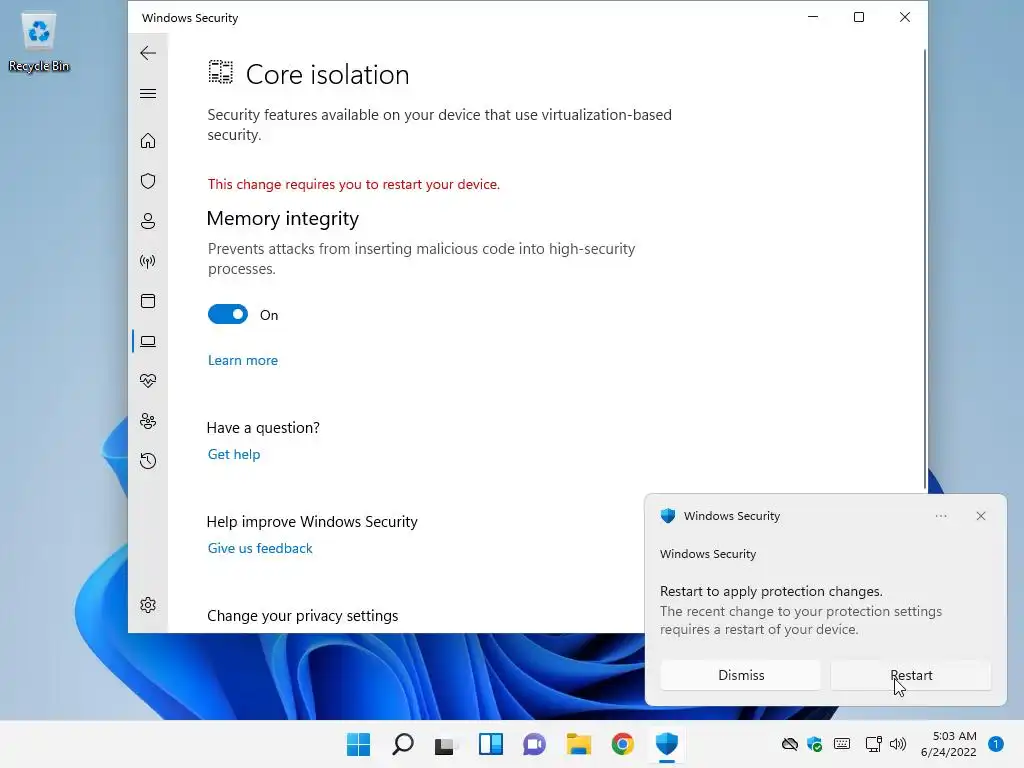1024x768 pixels.
Task: Open File Explorer from taskbar
Action: (579, 744)
